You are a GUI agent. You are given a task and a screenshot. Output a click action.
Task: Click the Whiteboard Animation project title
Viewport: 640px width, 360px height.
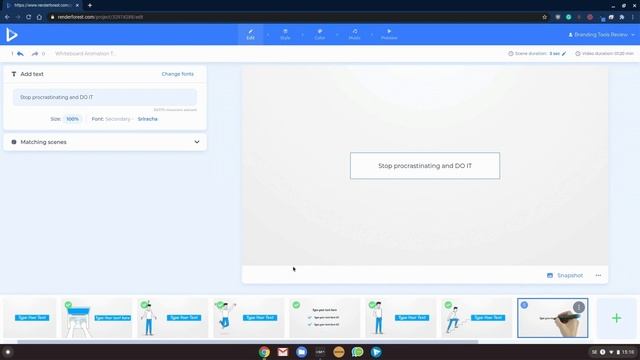tap(86, 53)
